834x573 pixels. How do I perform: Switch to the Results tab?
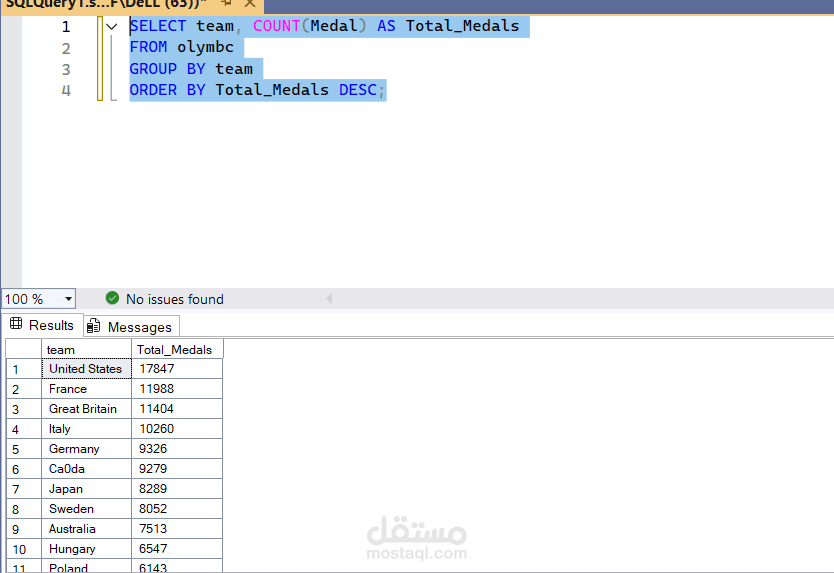pyautogui.click(x=42, y=325)
